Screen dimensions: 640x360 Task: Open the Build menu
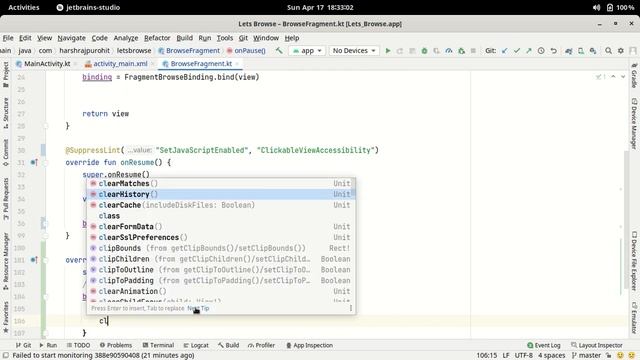click(x=184, y=38)
